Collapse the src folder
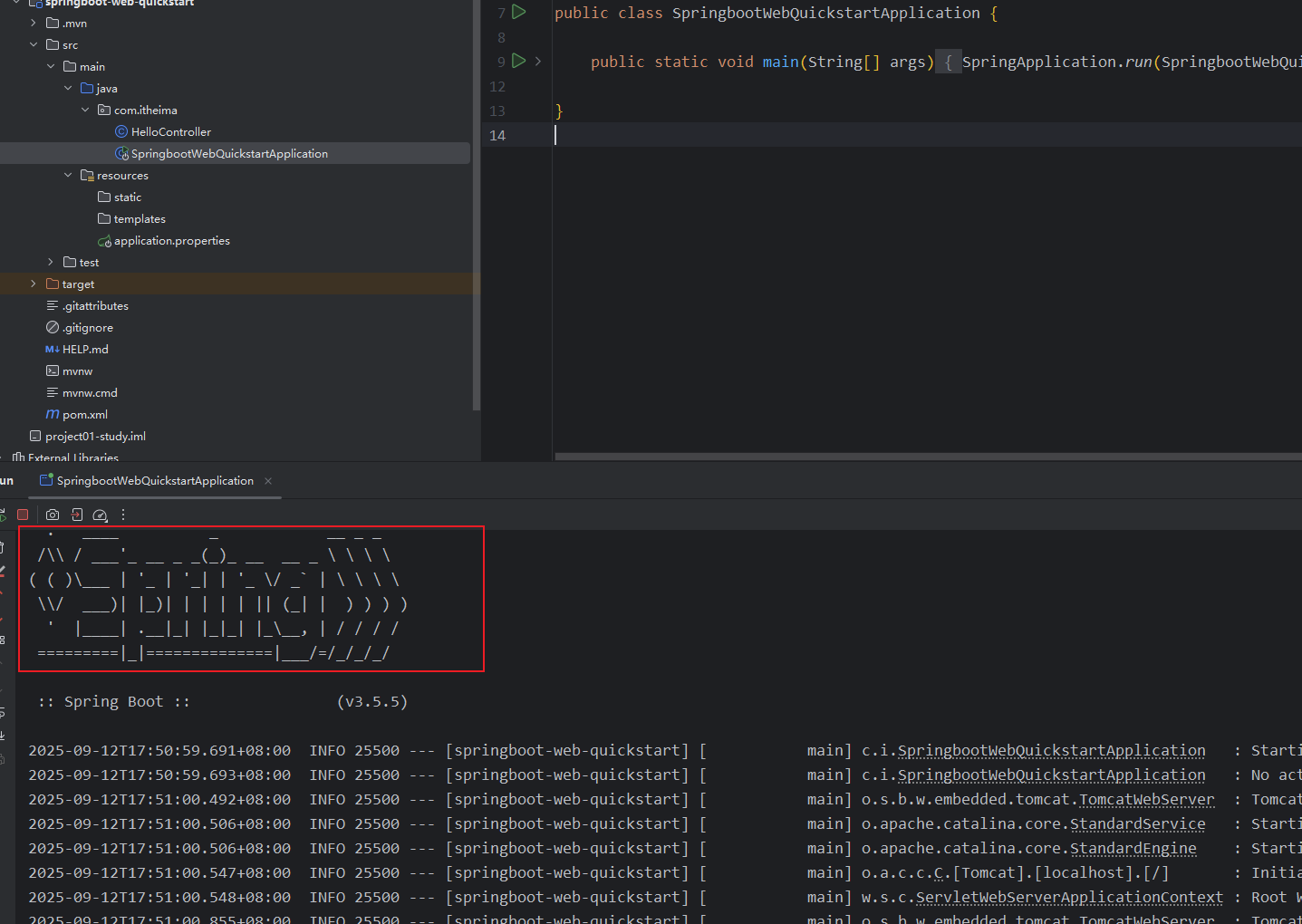Image resolution: width=1302 pixels, height=924 pixels. point(34,44)
